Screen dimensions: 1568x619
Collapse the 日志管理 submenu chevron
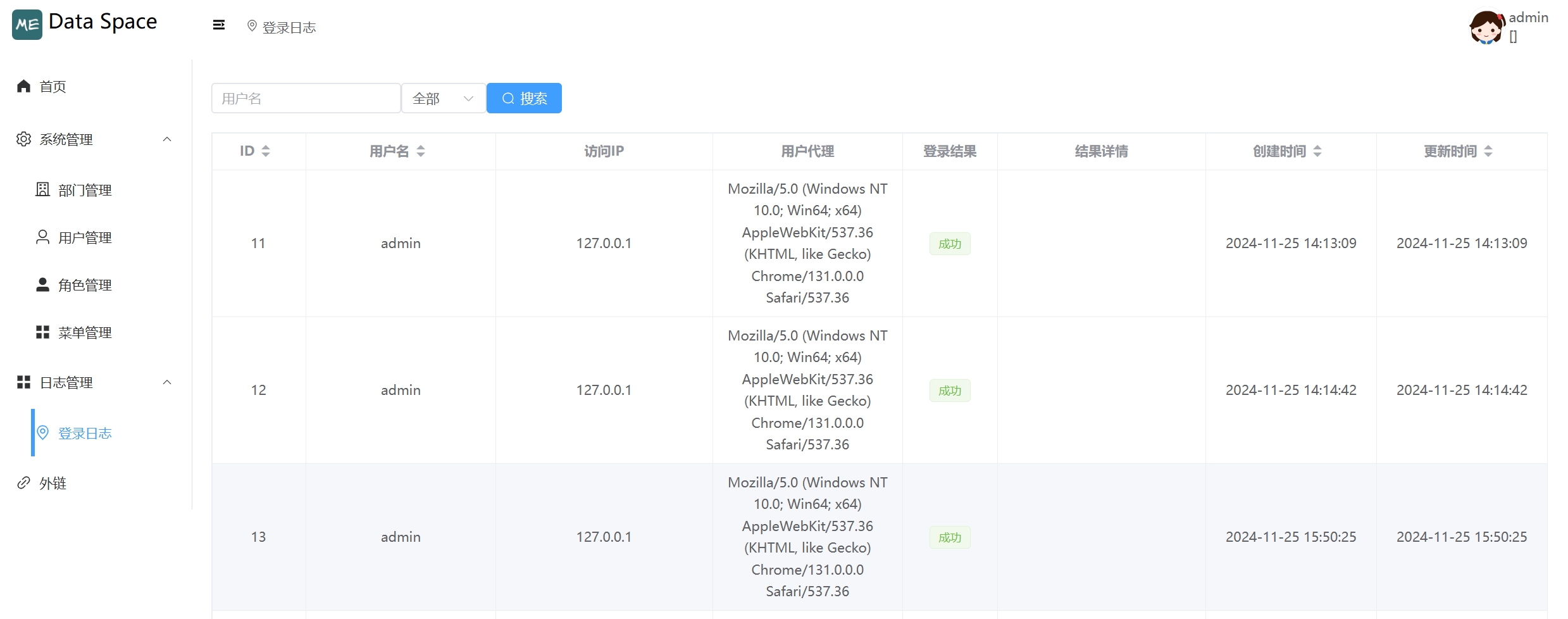167,382
